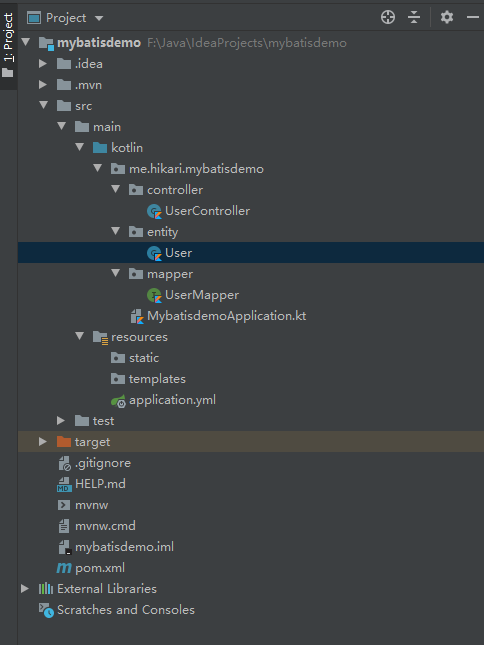Click the locate/scroll from source target icon

(x=388, y=17)
